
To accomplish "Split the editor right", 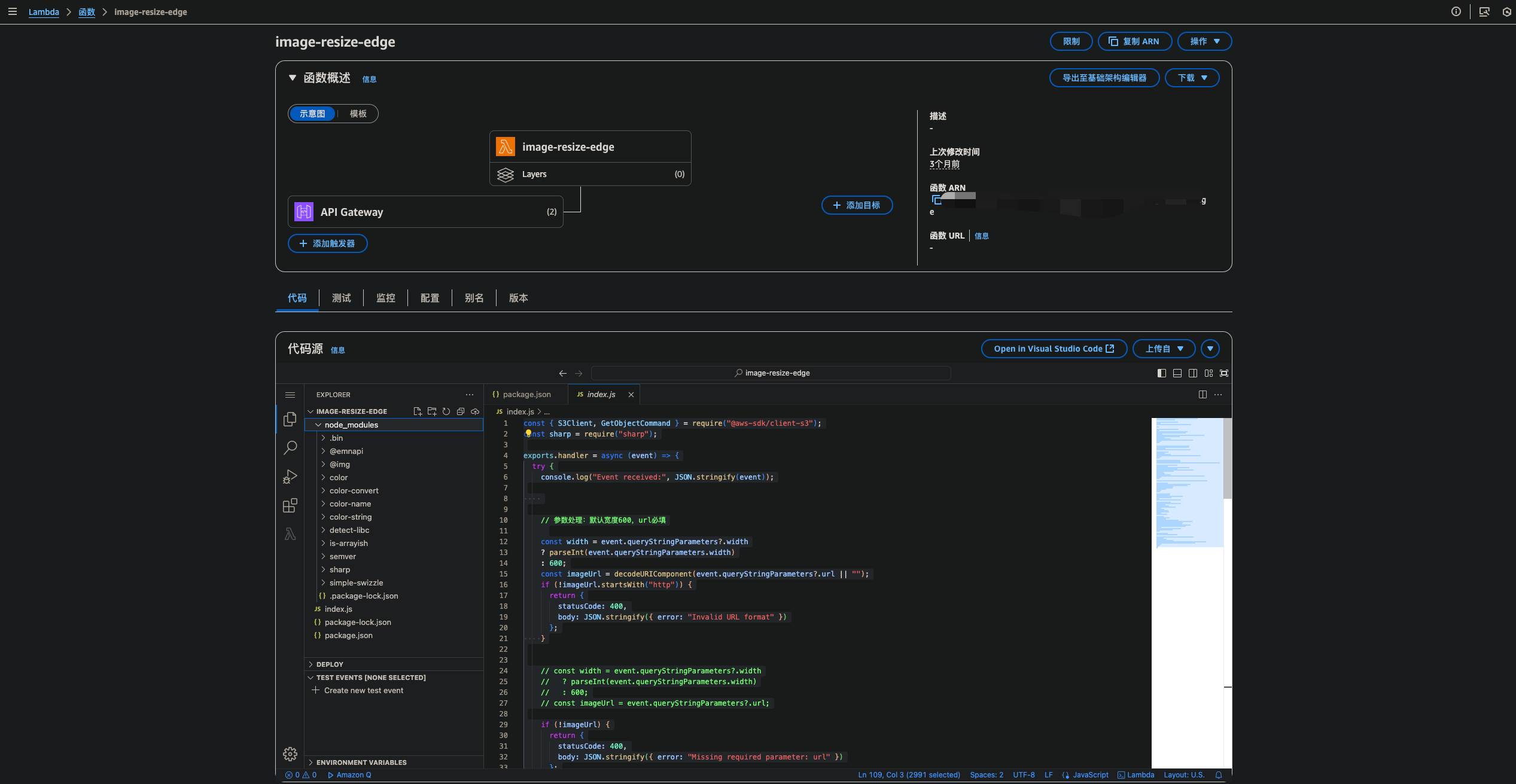I will [x=1203, y=395].
